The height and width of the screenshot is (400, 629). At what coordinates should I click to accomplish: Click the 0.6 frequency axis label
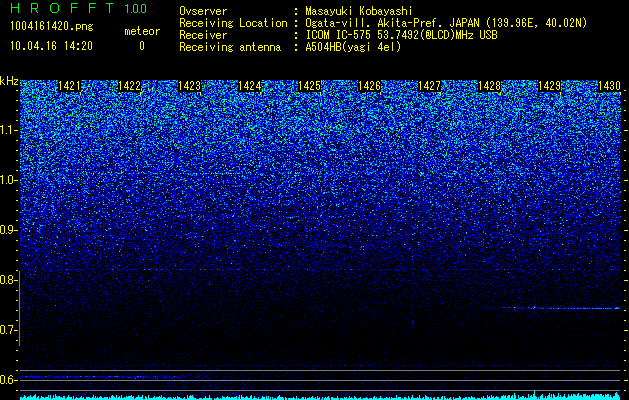[x=8, y=380]
